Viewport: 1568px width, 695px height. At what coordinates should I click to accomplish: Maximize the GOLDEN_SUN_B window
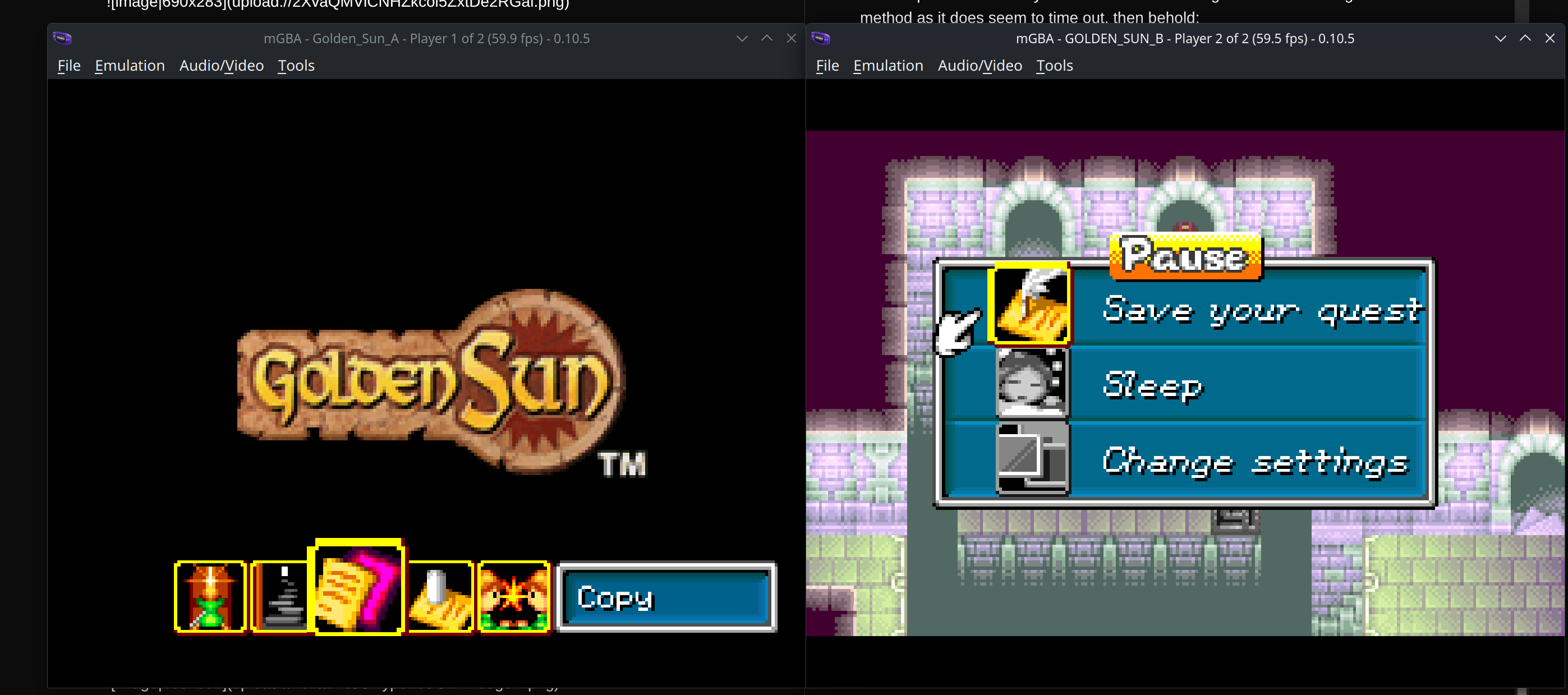[x=1525, y=38]
